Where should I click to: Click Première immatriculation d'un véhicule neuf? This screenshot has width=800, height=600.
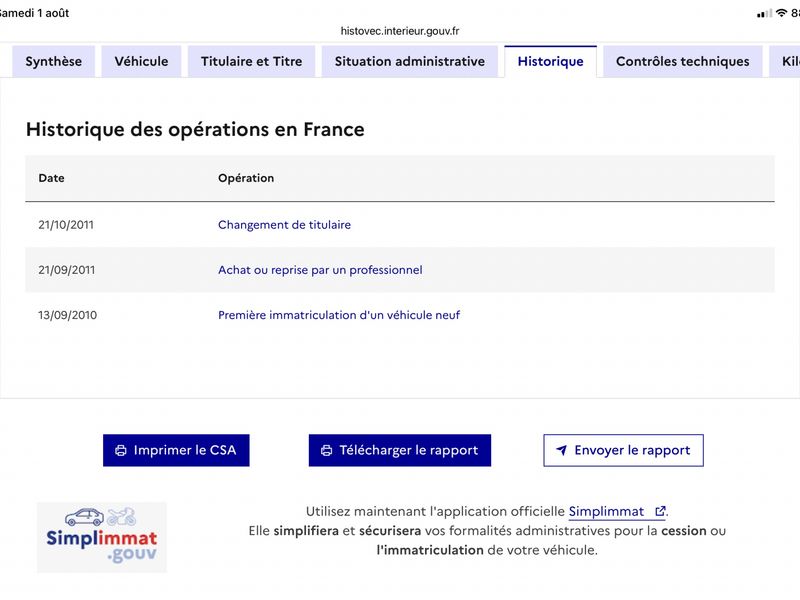(339, 315)
